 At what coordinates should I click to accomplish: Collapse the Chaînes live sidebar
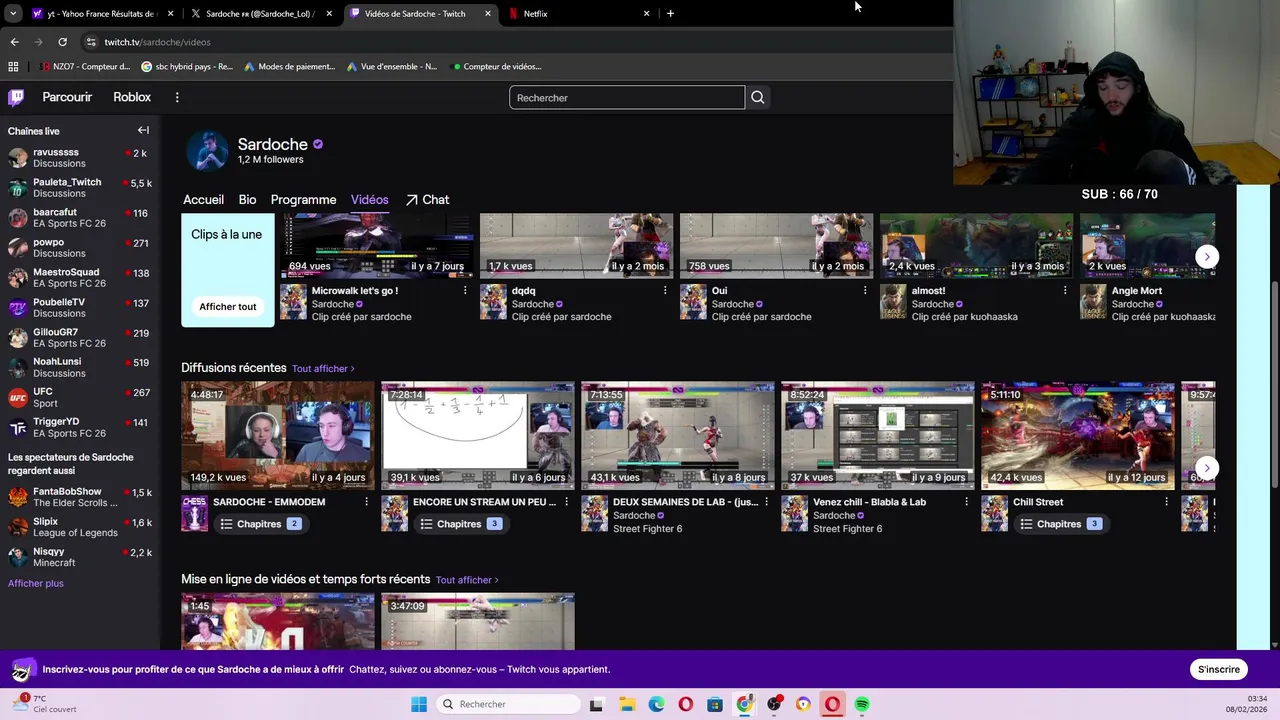click(143, 130)
